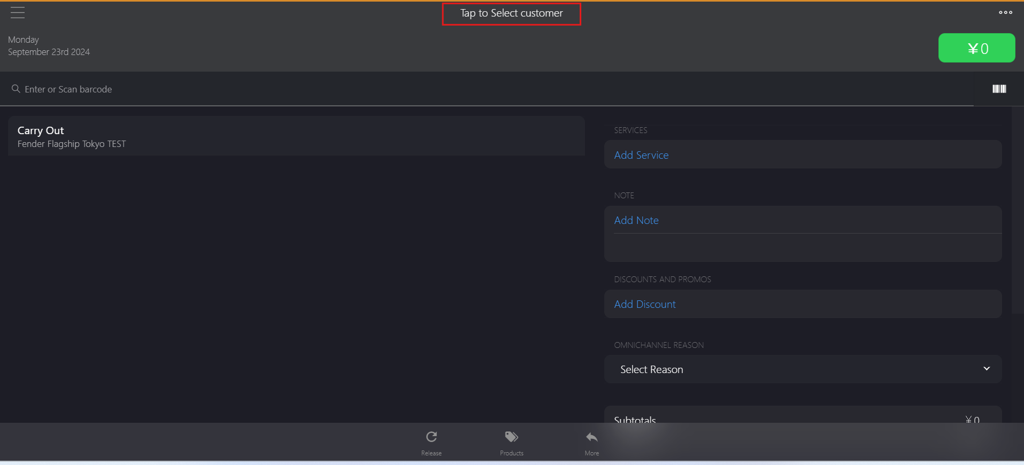
Task: Click Fender Flagship Tokyo TEST text
Action: [71, 144]
